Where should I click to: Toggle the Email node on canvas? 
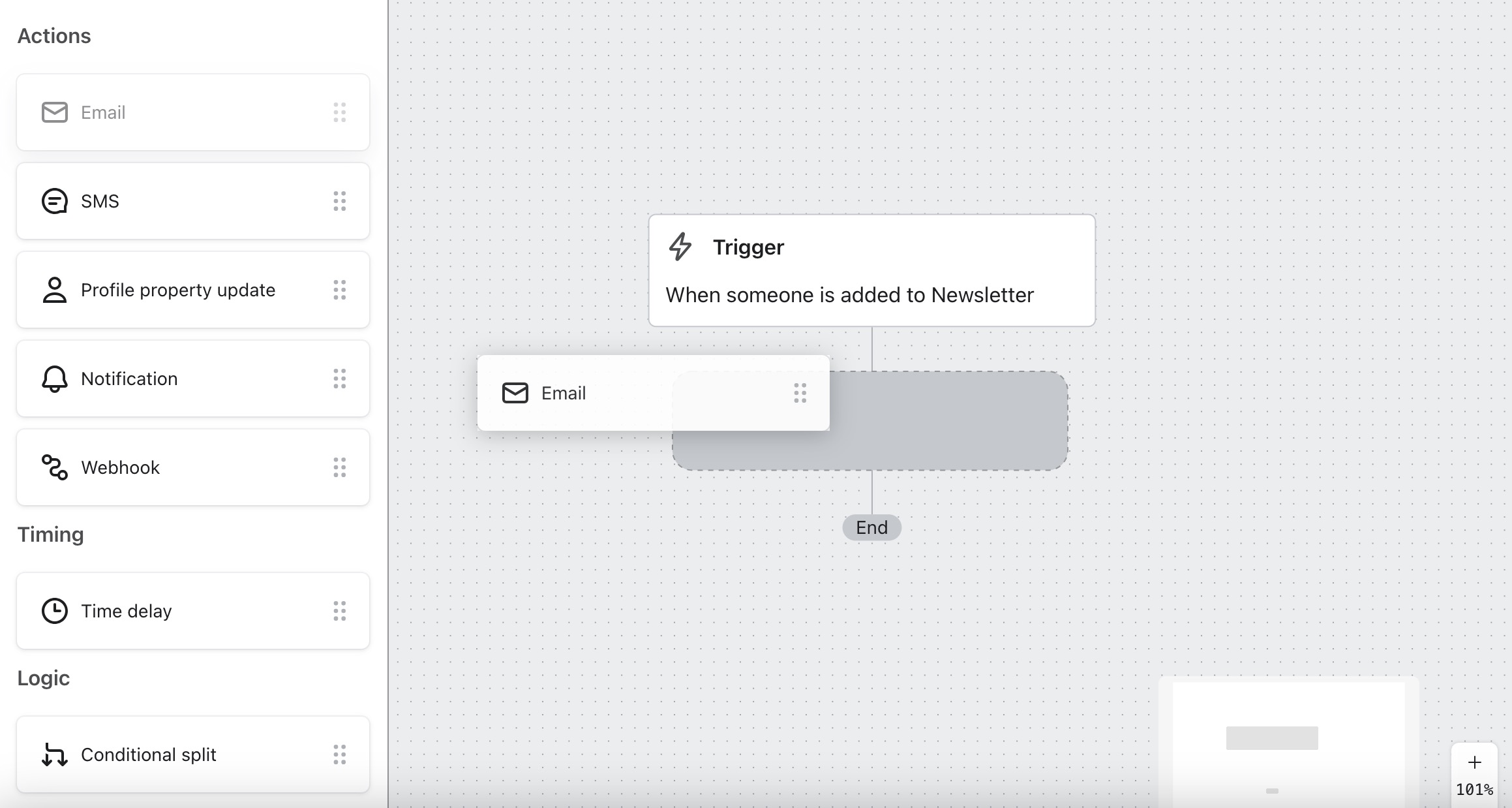[653, 392]
